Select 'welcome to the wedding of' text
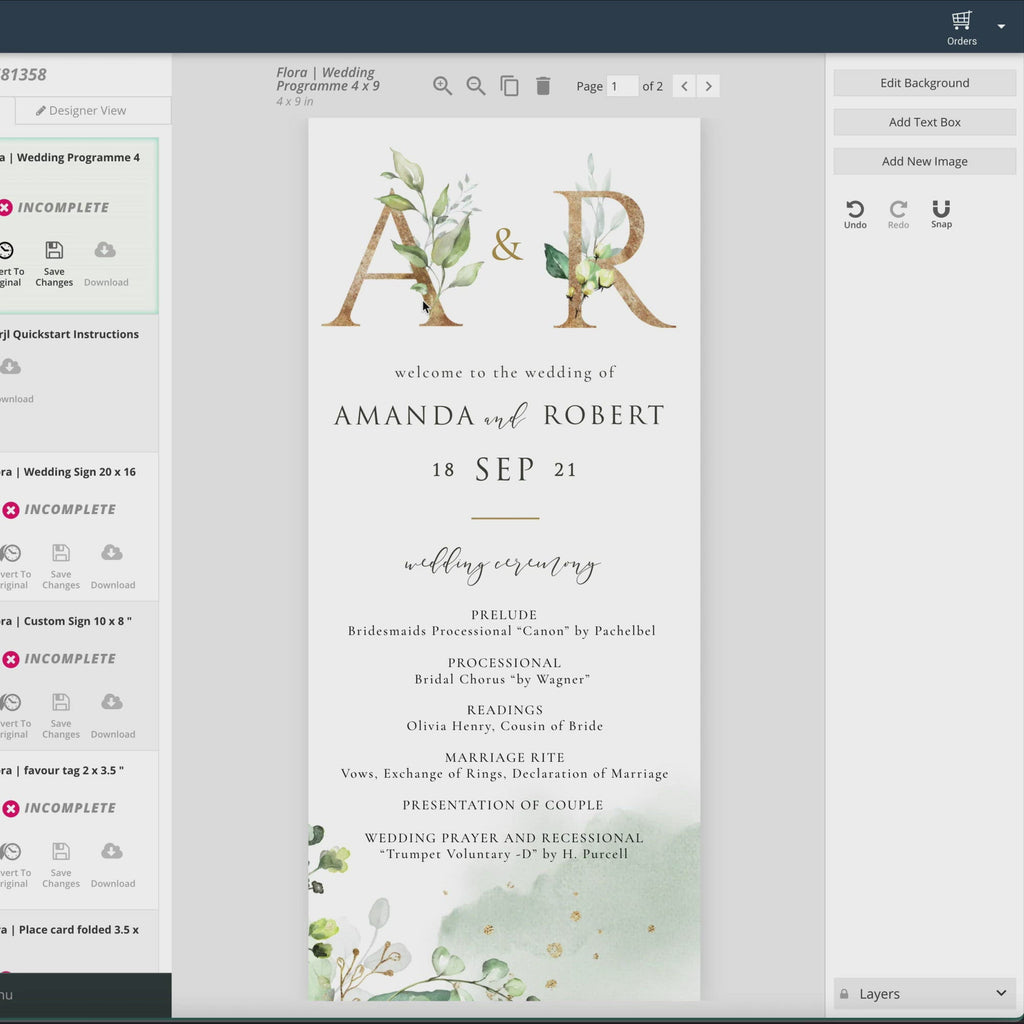 point(505,372)
